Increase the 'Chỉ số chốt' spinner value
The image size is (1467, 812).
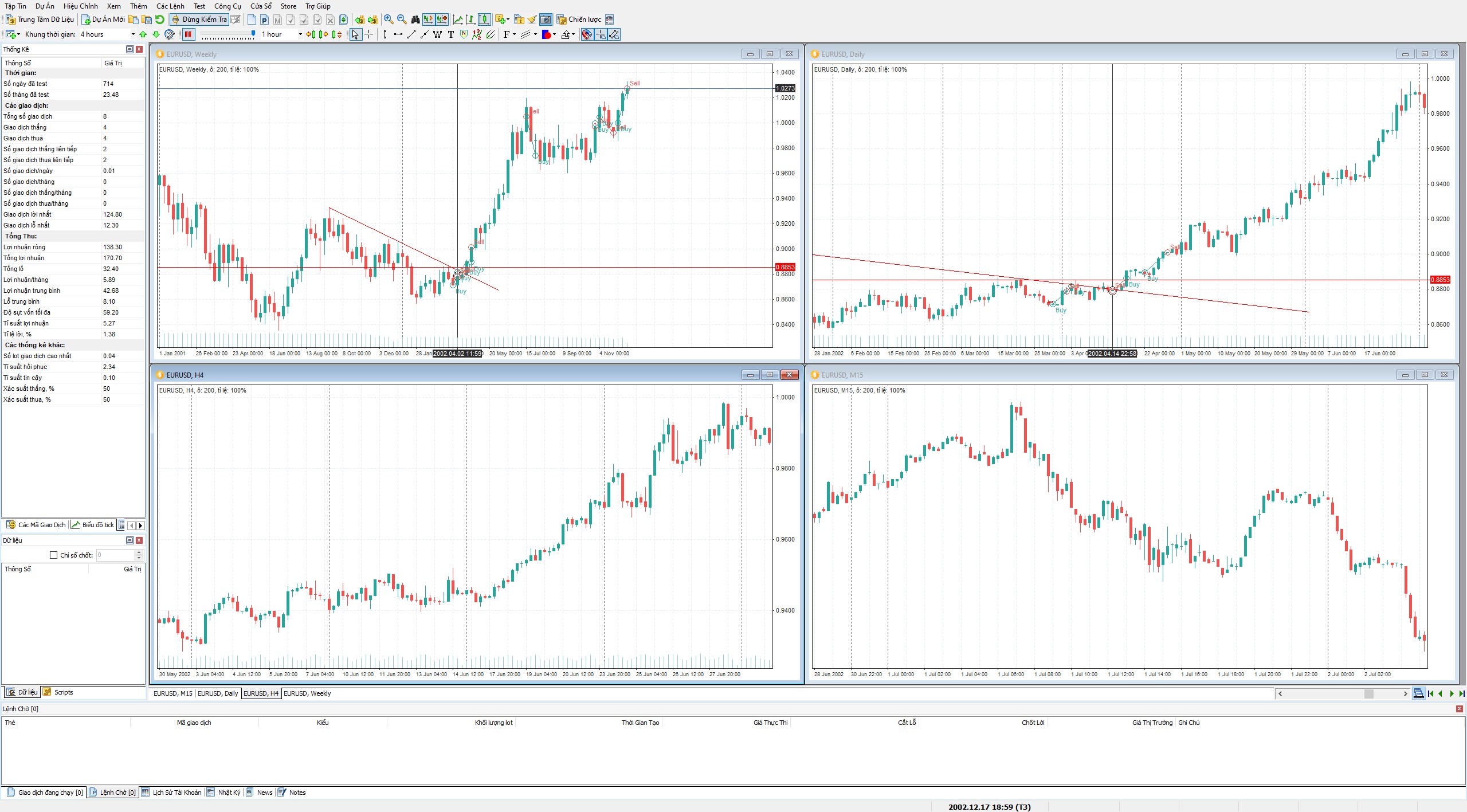139,553
